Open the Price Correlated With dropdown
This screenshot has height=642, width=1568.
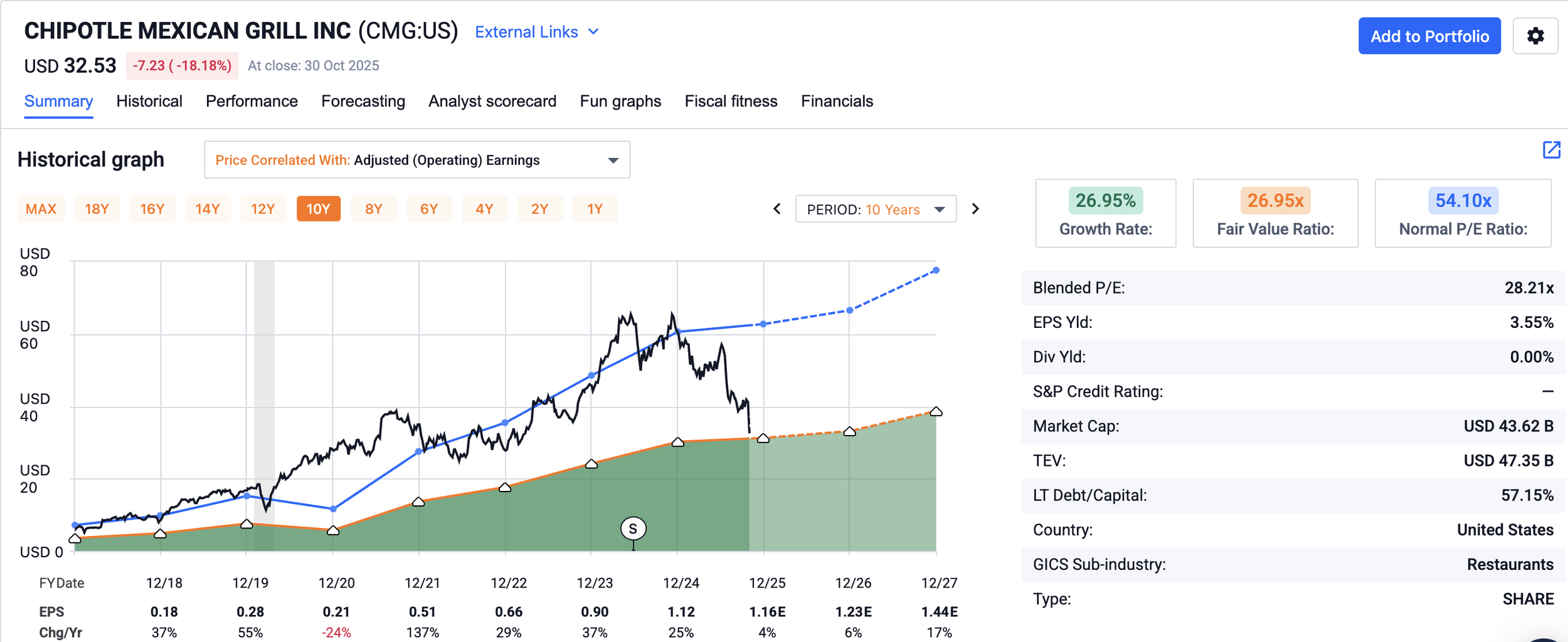(417, 160)
